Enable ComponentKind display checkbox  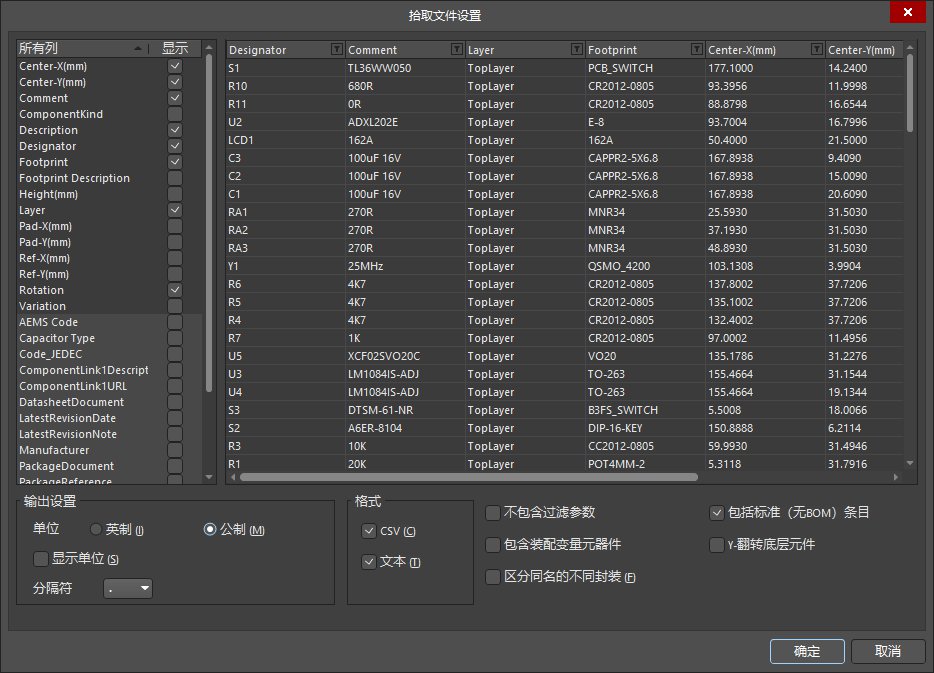coord(175,114)
